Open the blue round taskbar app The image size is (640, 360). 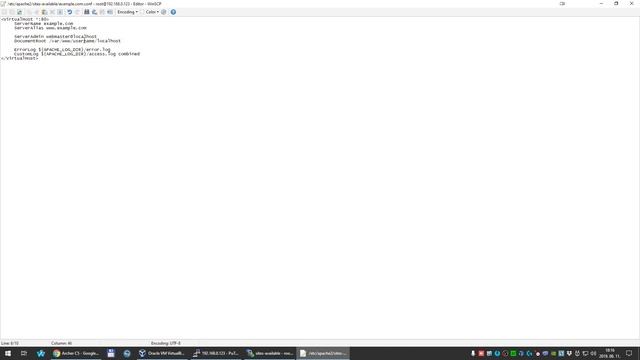(x=127, y=353)
